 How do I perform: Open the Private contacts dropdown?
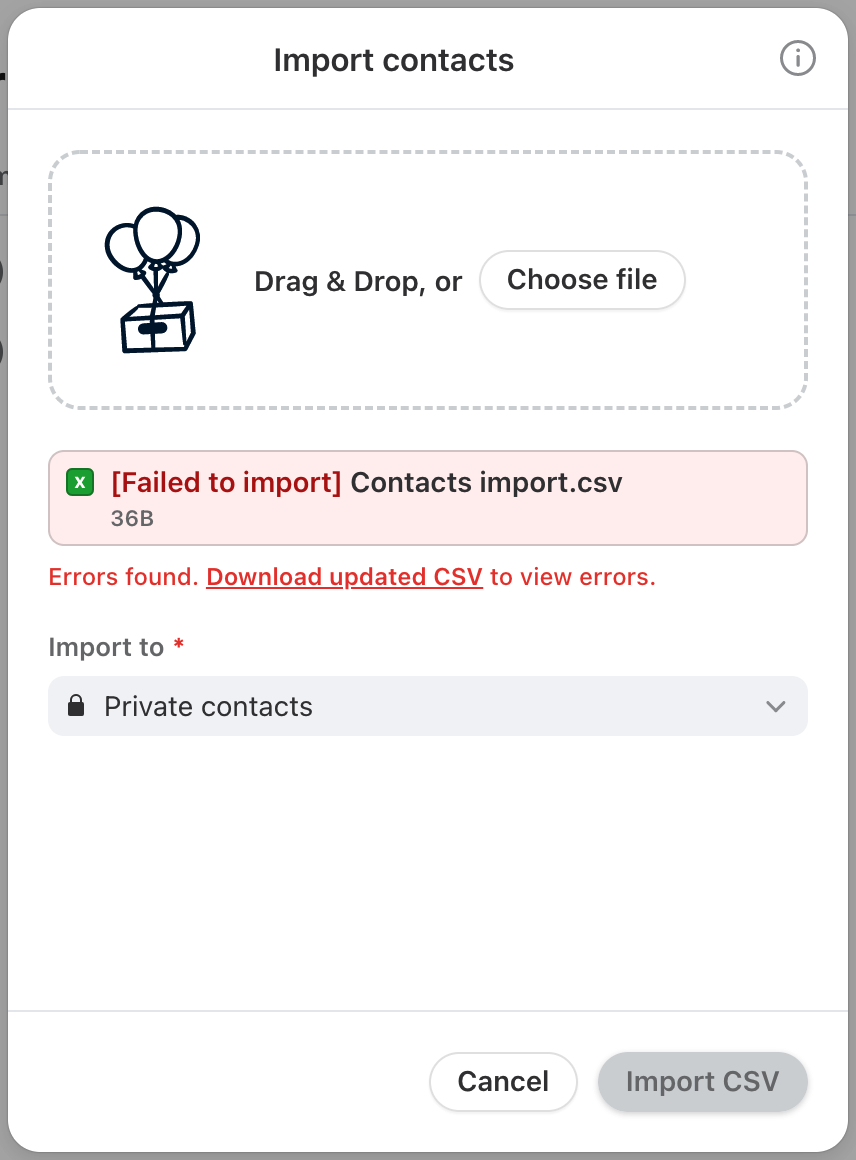click(x=428, y=706)
